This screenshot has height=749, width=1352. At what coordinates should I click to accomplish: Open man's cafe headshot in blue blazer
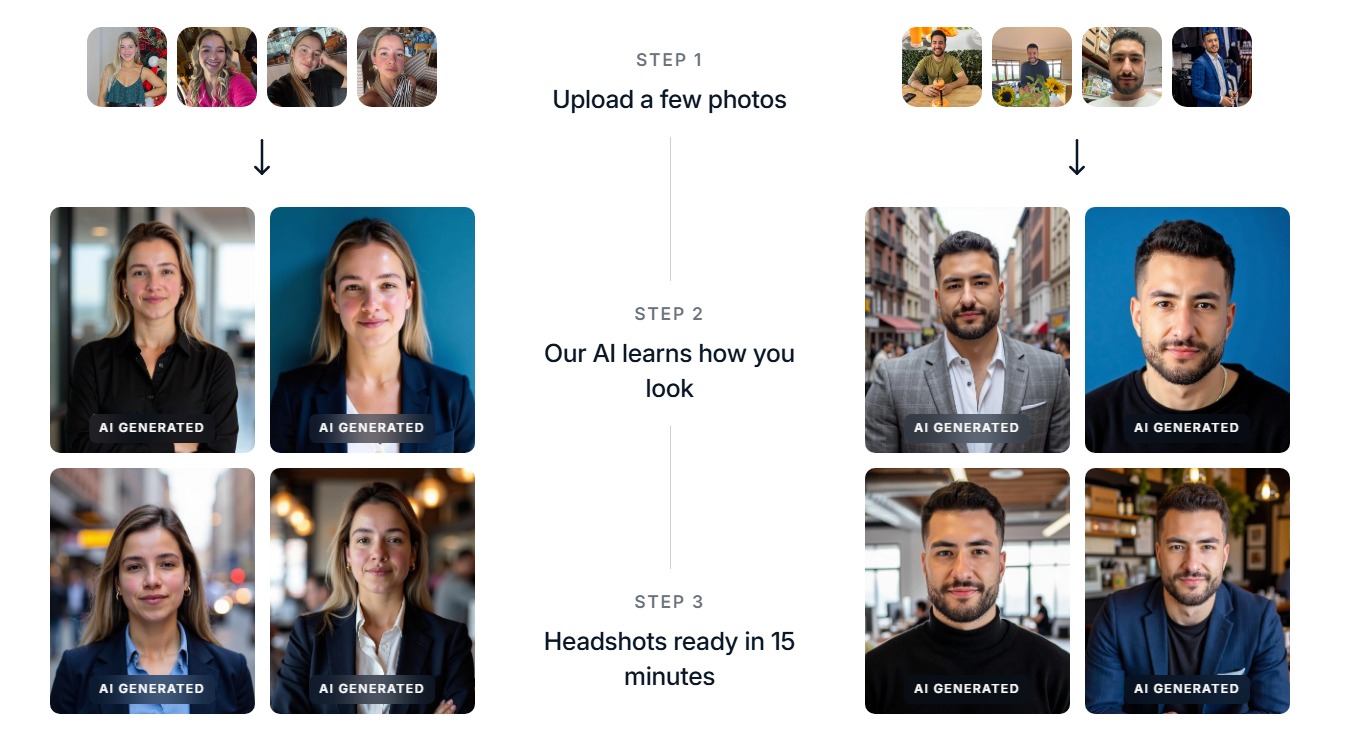point(1187,591)
